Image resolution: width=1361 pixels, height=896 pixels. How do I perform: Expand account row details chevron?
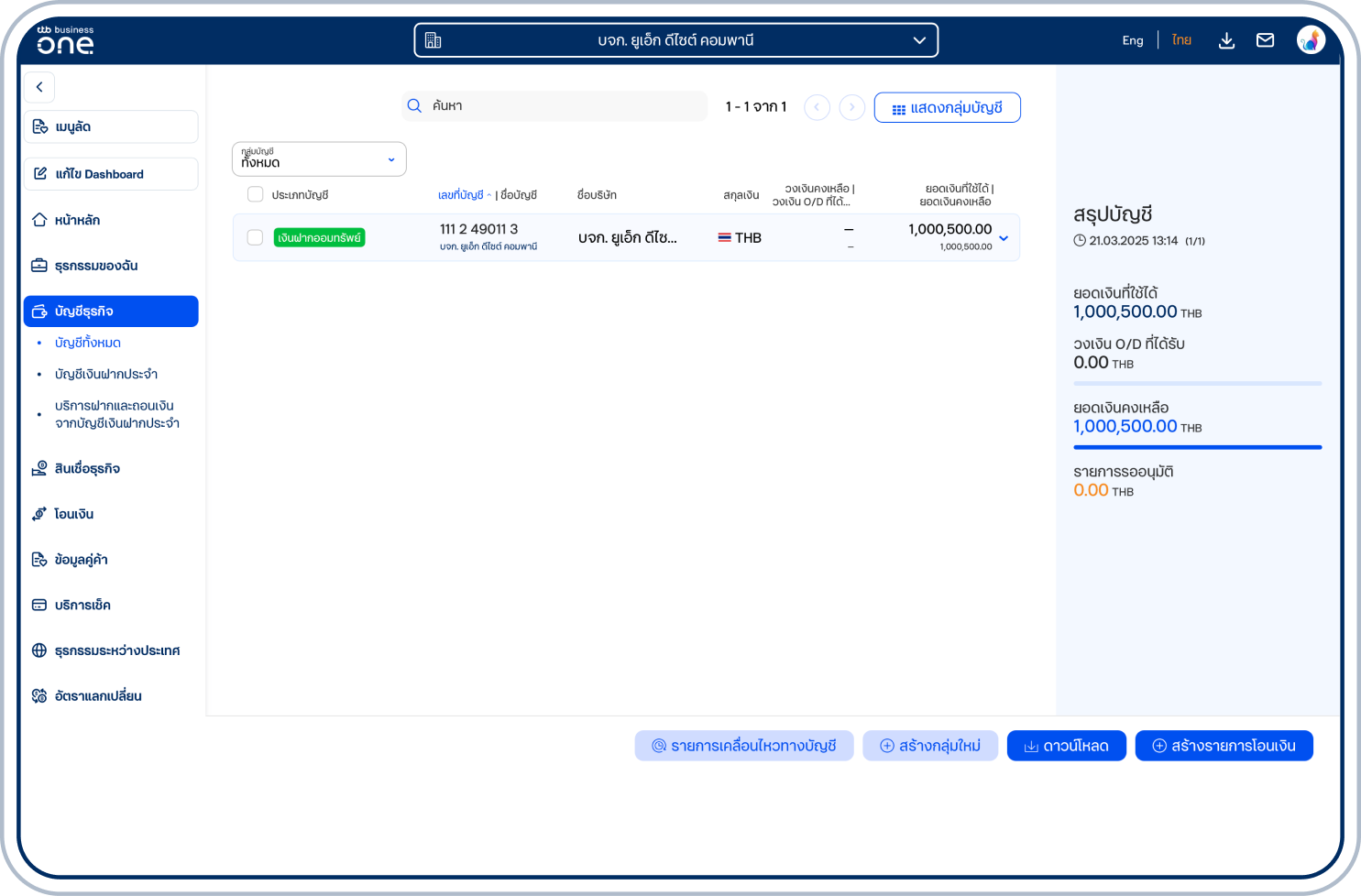(1004, 238)
